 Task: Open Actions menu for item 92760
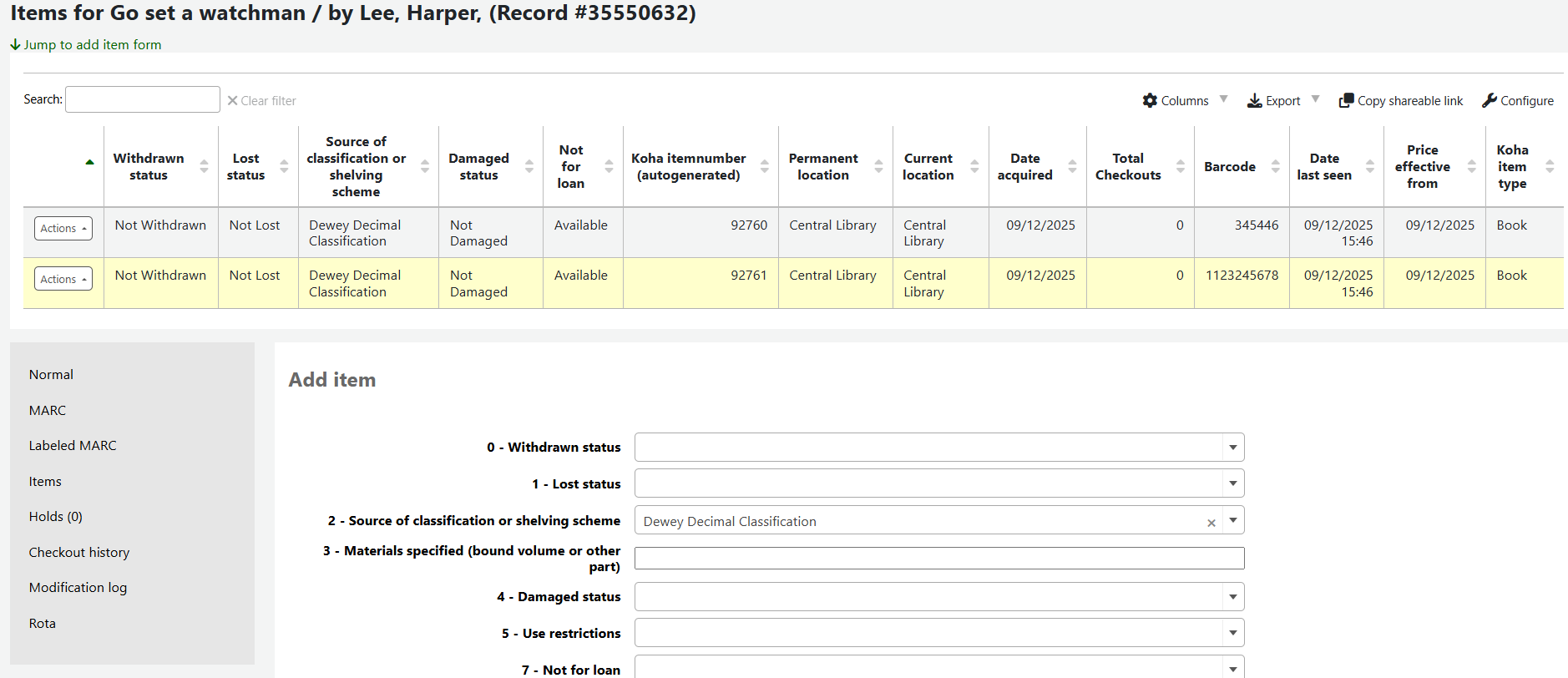[63, 228]
